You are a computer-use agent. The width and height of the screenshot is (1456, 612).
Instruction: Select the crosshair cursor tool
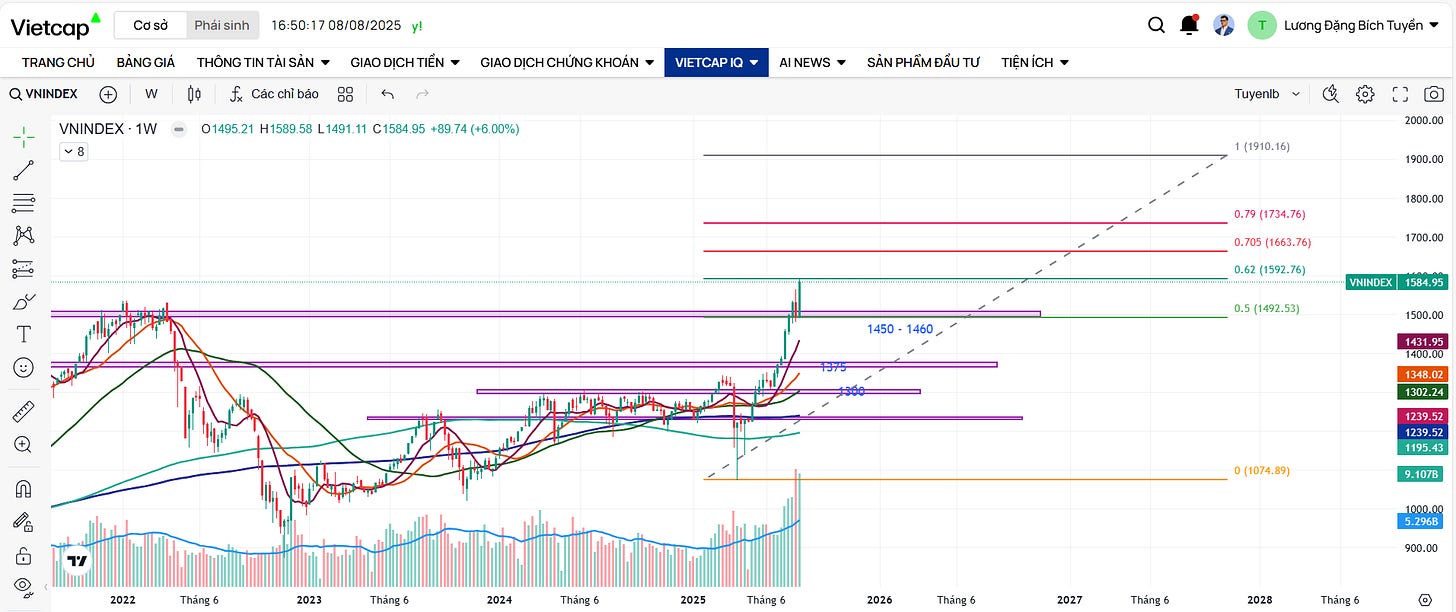(23, 137)
